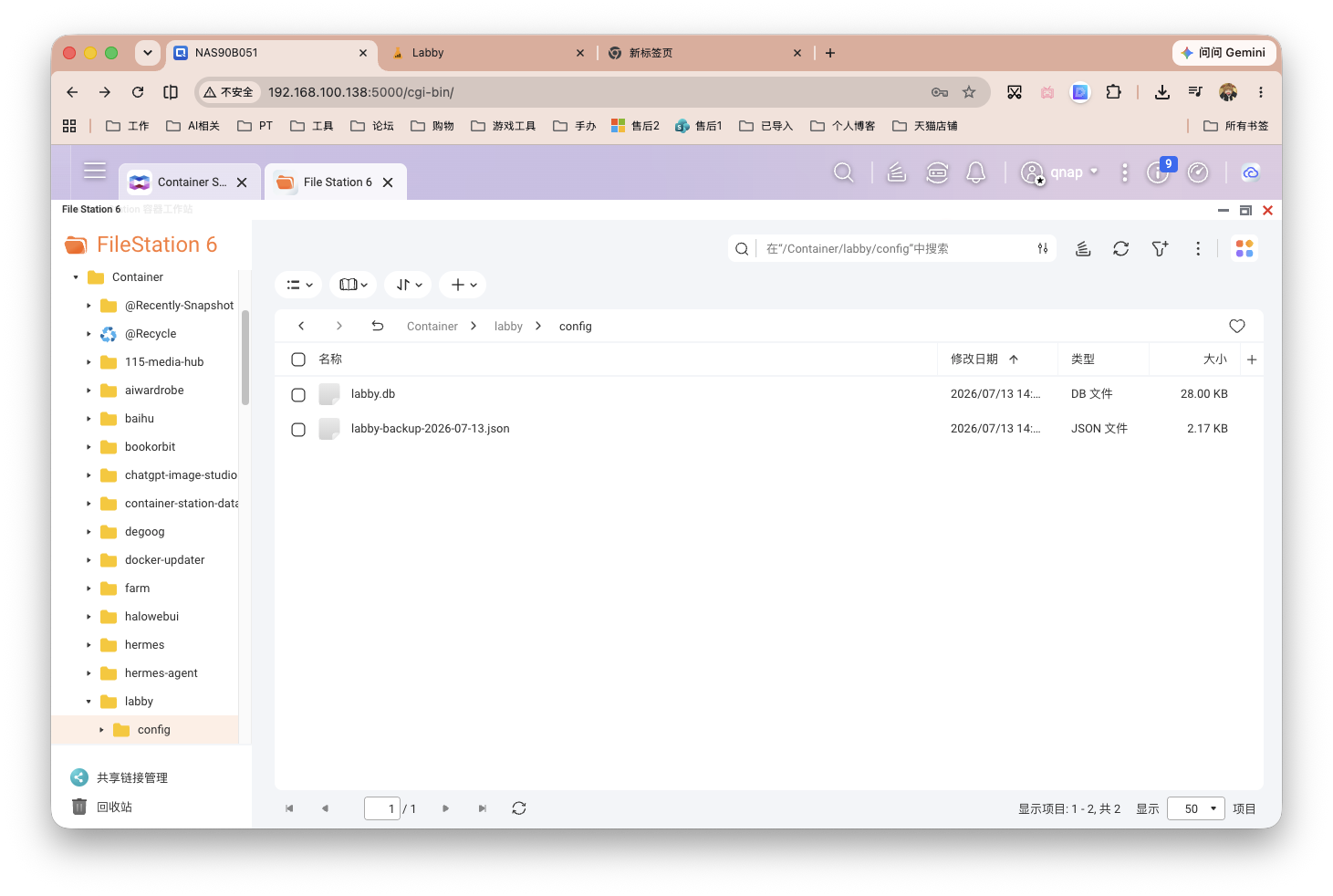Open background tasks stack icon beside search
Screen dimensions: 1333x896
tap(1083, 248)
